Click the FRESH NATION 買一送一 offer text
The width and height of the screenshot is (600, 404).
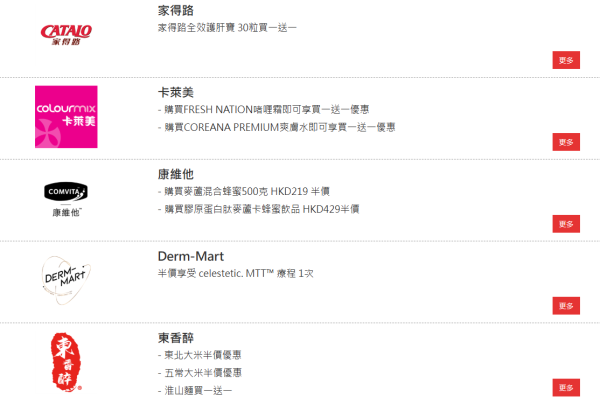[264, 109]
